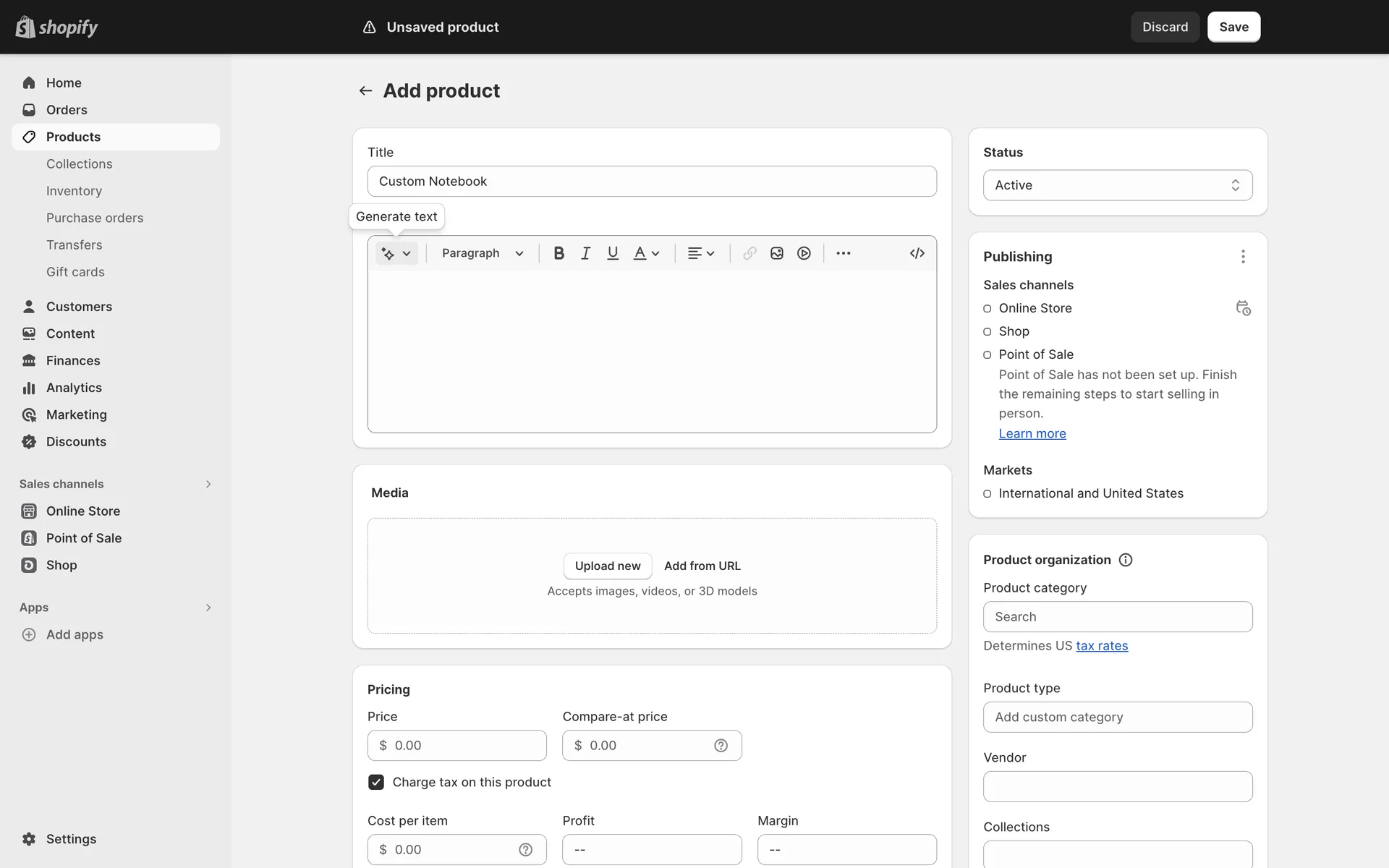Viewport: 1389px width, 868px height.
Task: Open the tax rates link
Action: (x=1101, y=646)
